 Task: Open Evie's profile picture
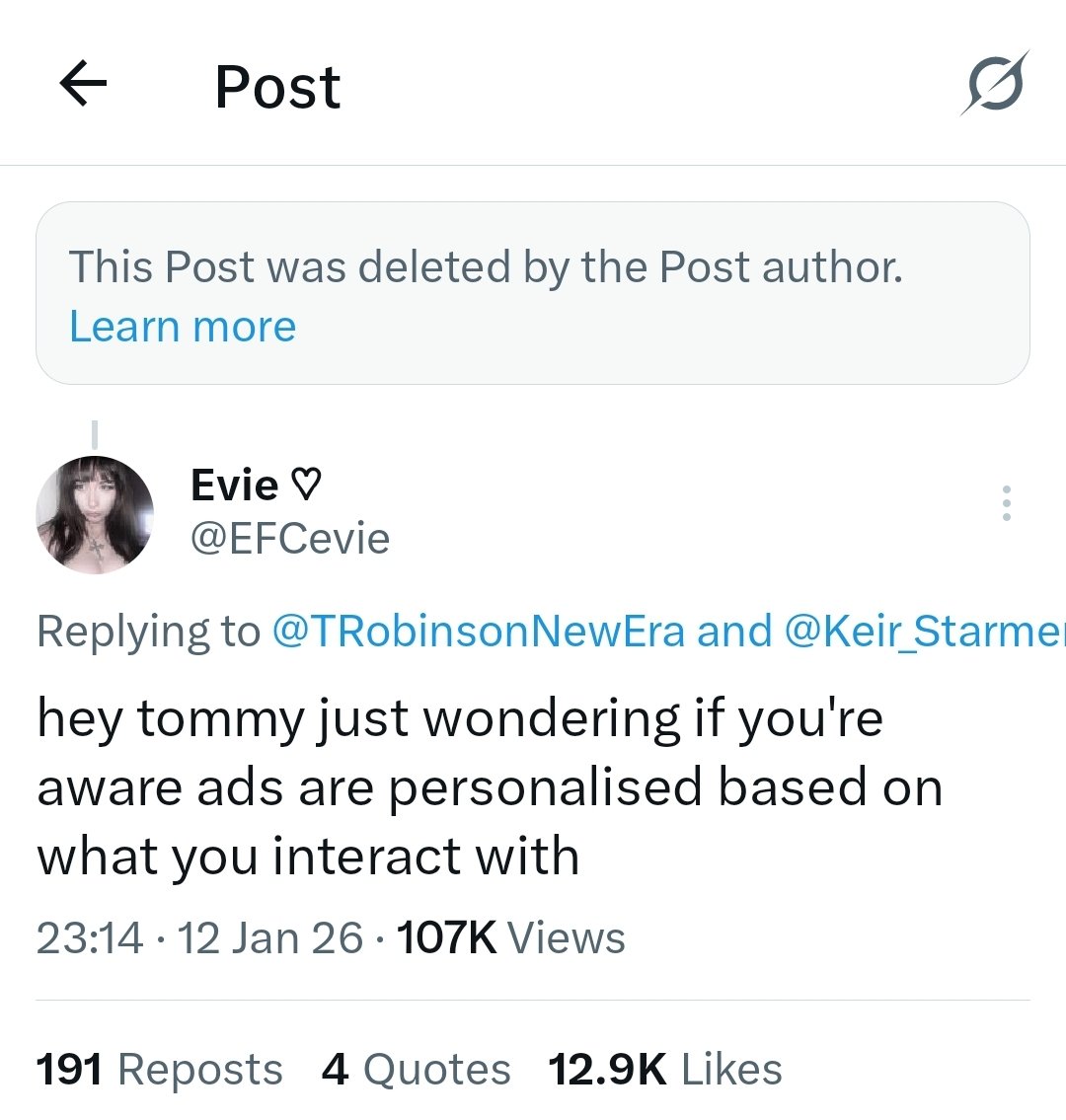[x=95, y=515]
